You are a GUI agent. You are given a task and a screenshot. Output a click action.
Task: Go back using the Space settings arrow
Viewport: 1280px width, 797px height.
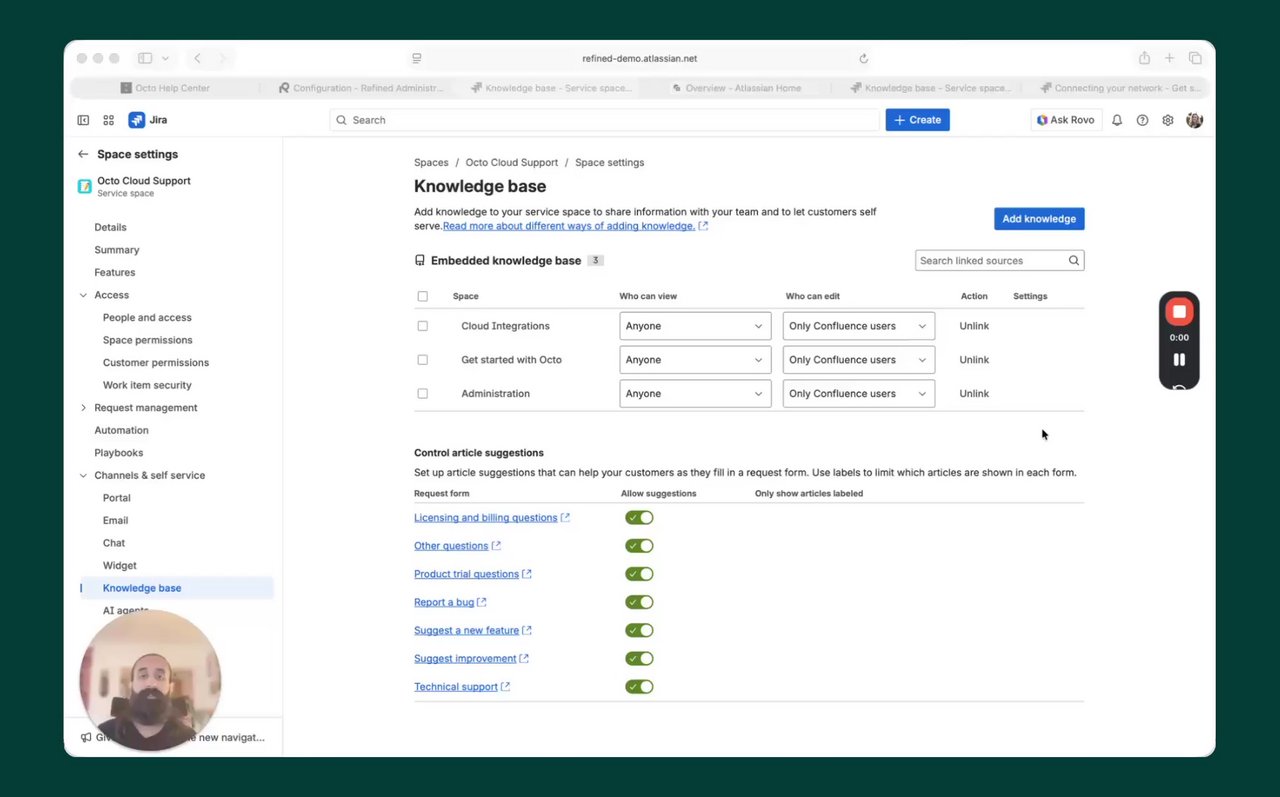click(x=83, y=154)
